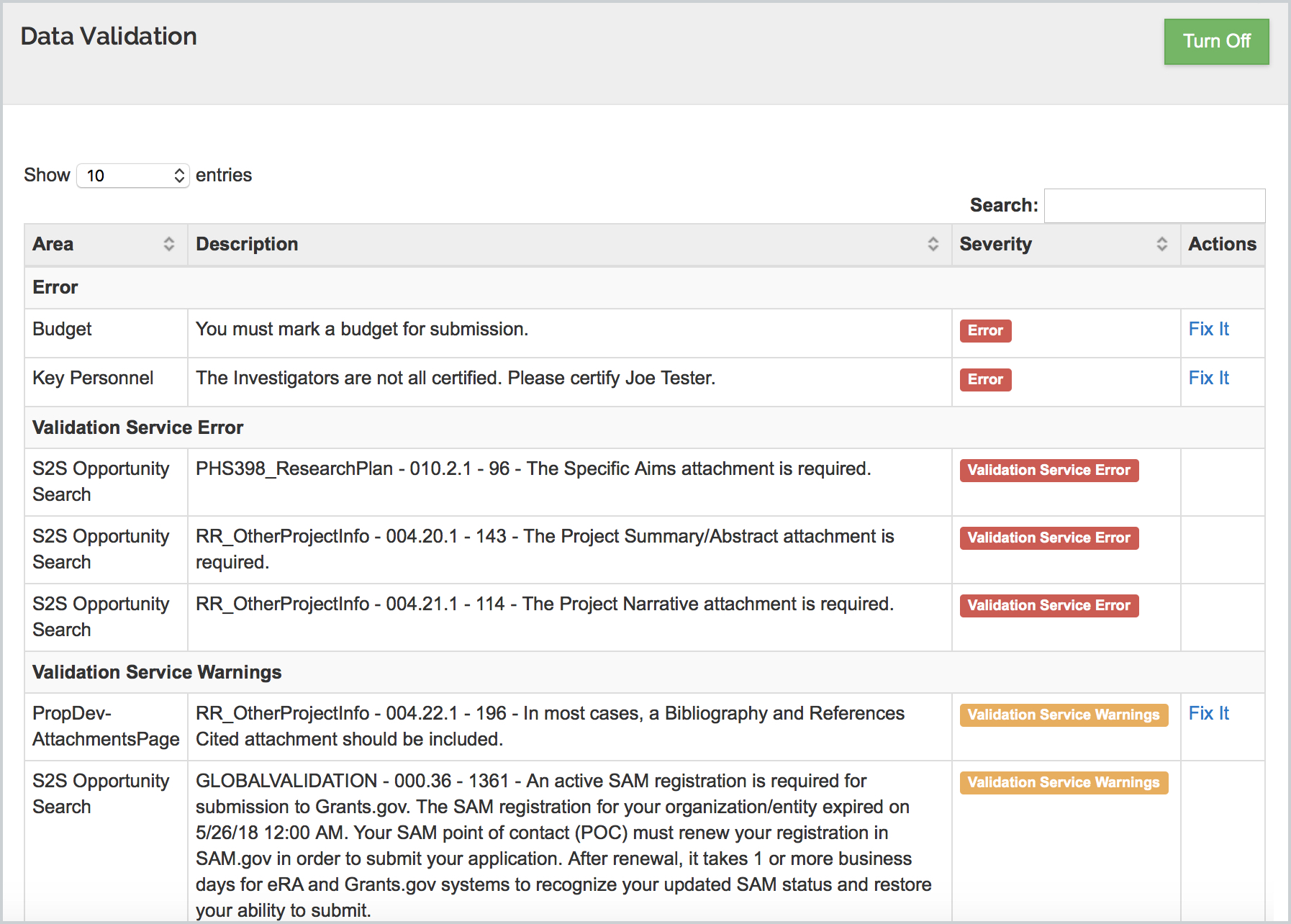Select 'You must mark a budget for submission' text

[362, 329]
